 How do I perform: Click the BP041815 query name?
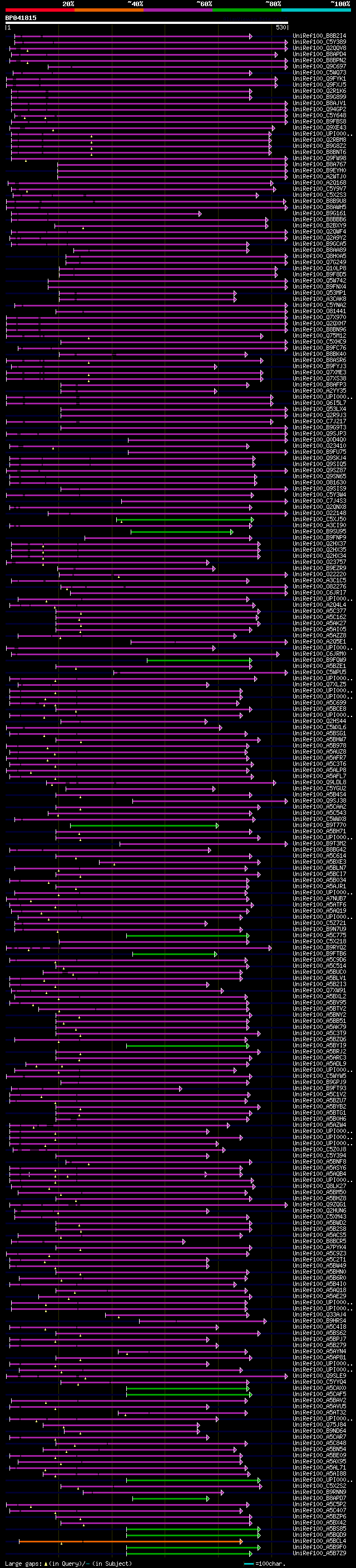point(21,18)
